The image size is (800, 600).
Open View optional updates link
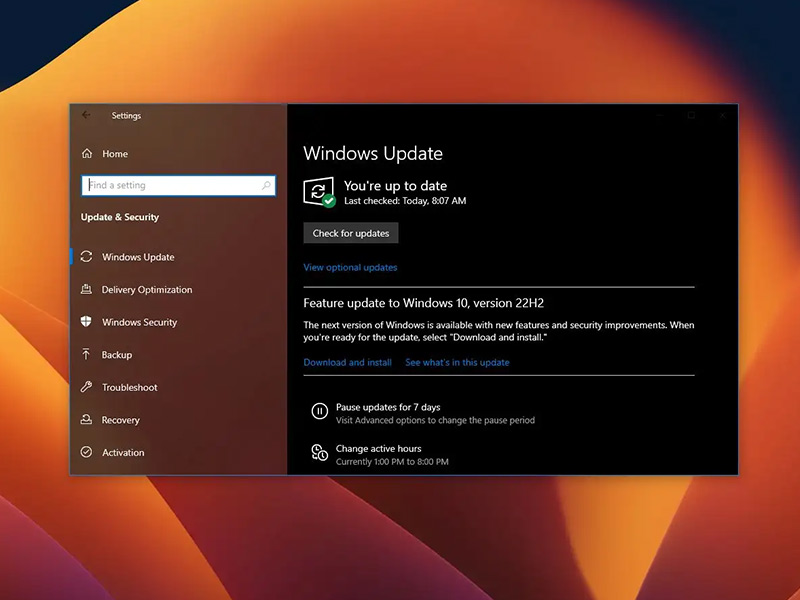pos(350,267)
